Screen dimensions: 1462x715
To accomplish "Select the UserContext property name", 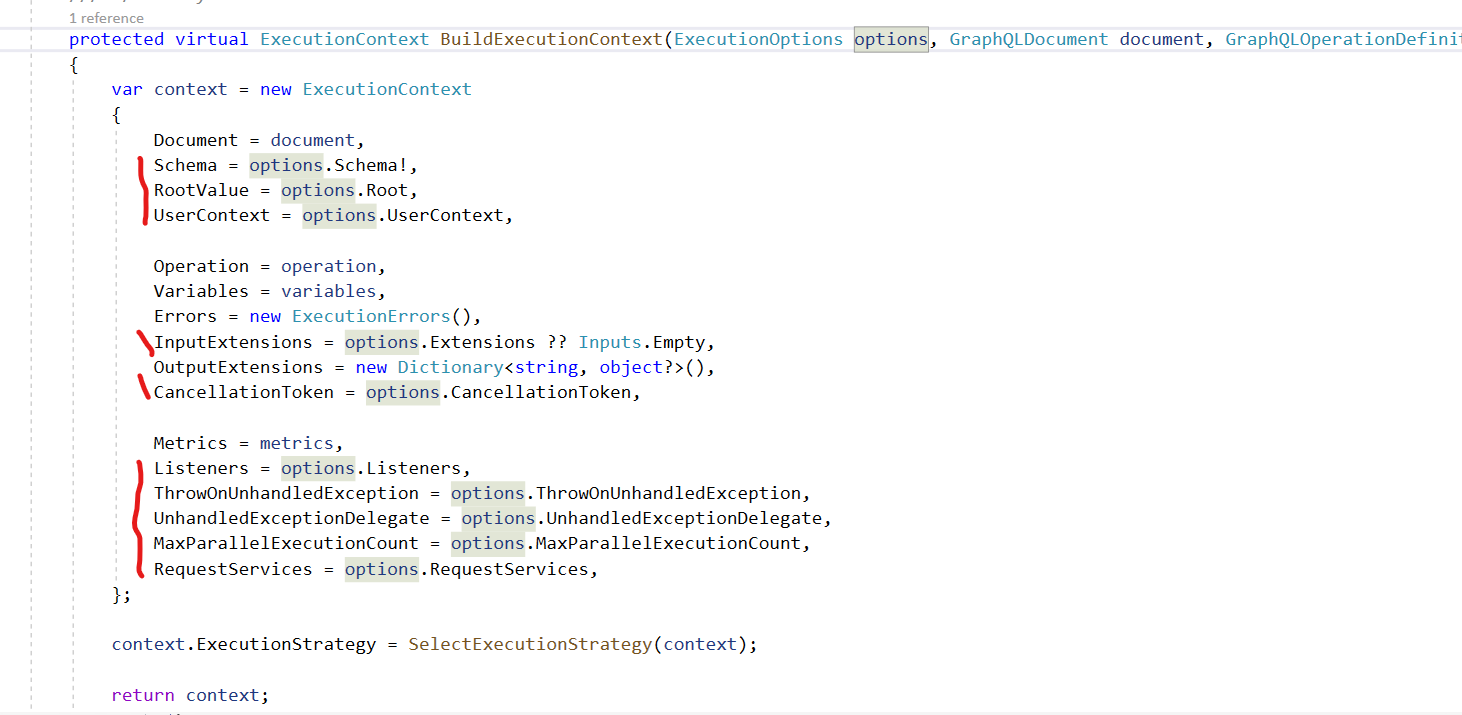I will [211, 214].
